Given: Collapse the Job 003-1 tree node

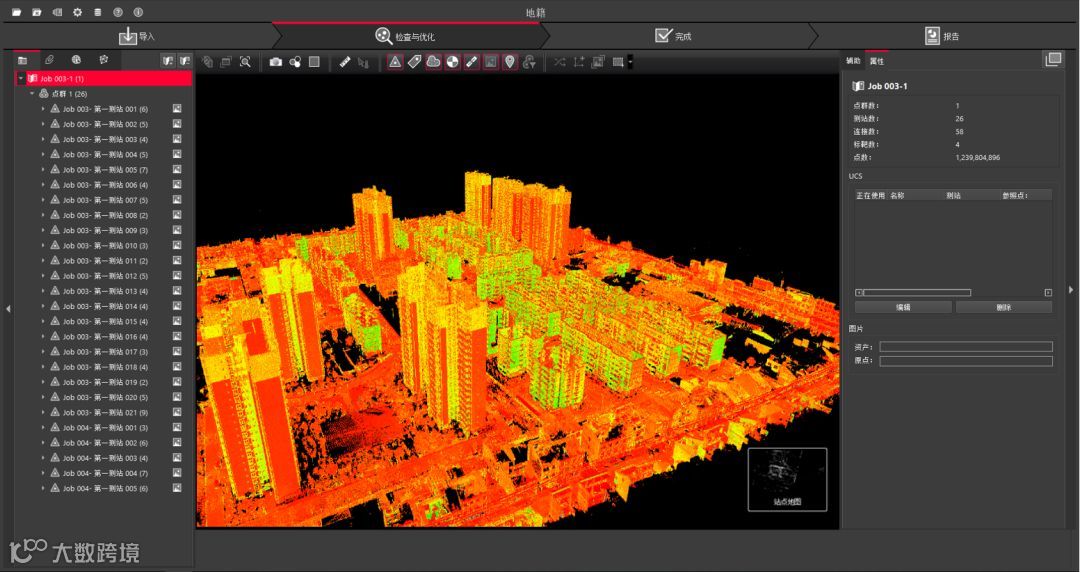Looking at the screenshot, I should point(20,78).
